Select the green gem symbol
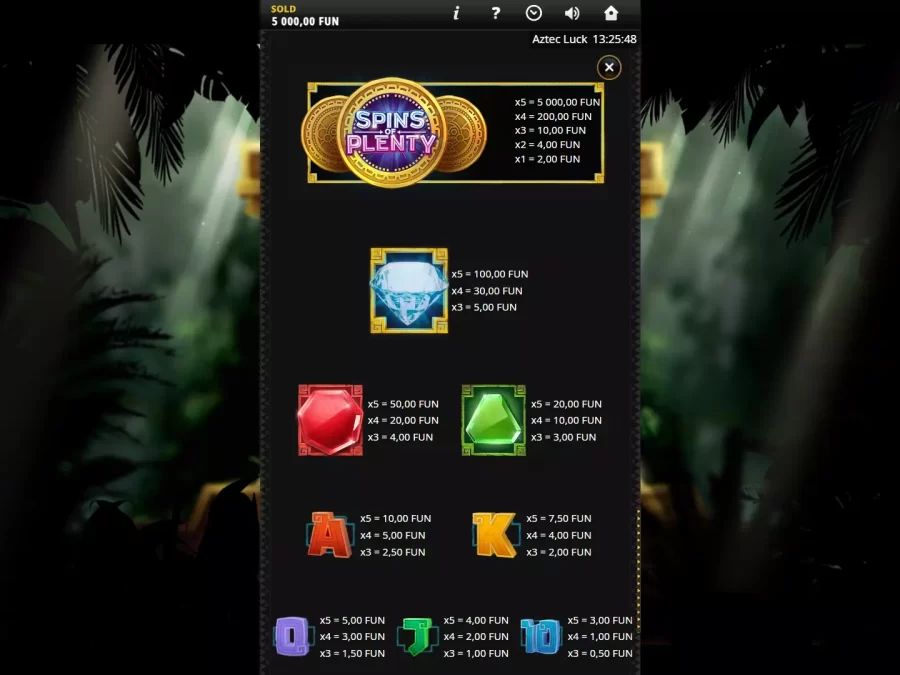Screen dimensions: 900x675 click(494, 420)
